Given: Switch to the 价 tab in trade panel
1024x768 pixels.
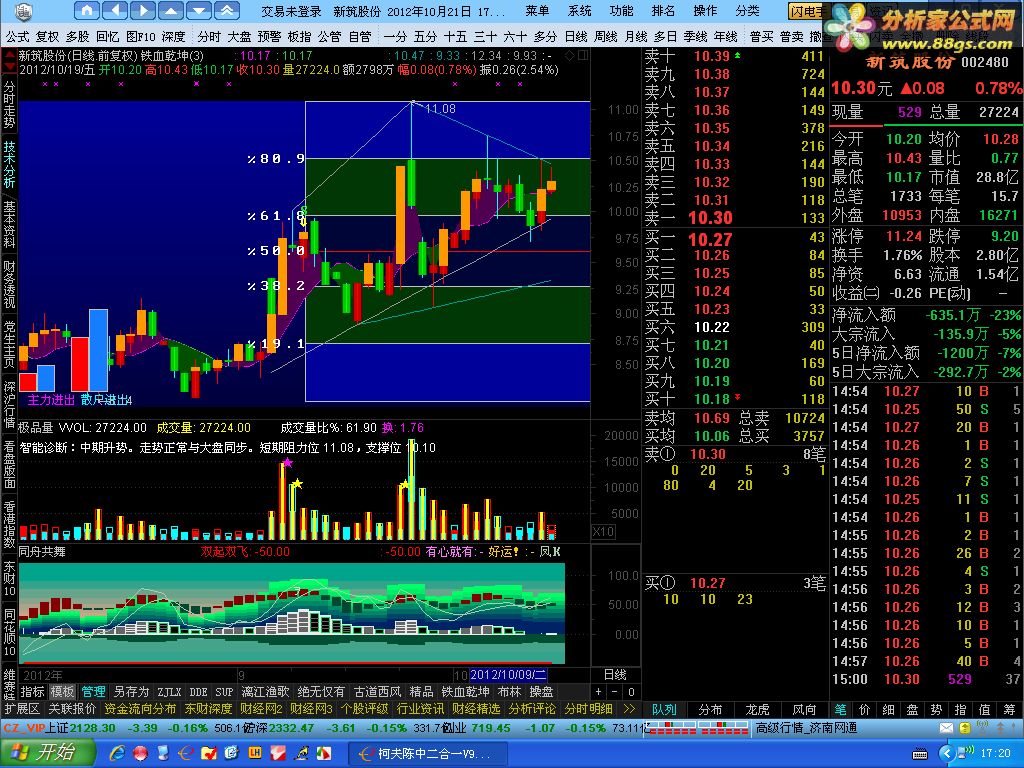Looking at the screenshot, I should (x=865, y=709).
